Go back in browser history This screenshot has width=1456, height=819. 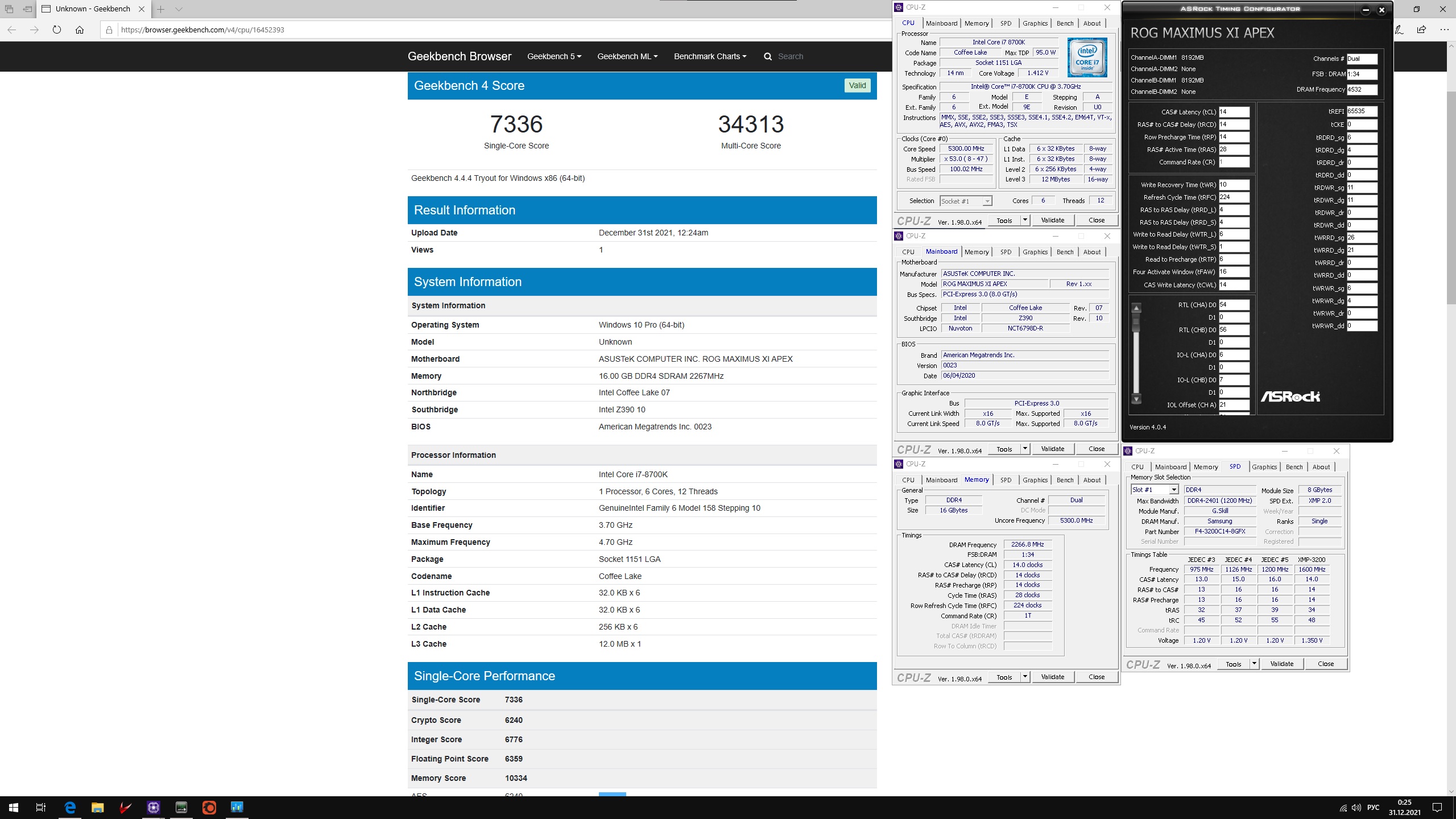pos(12,30)
